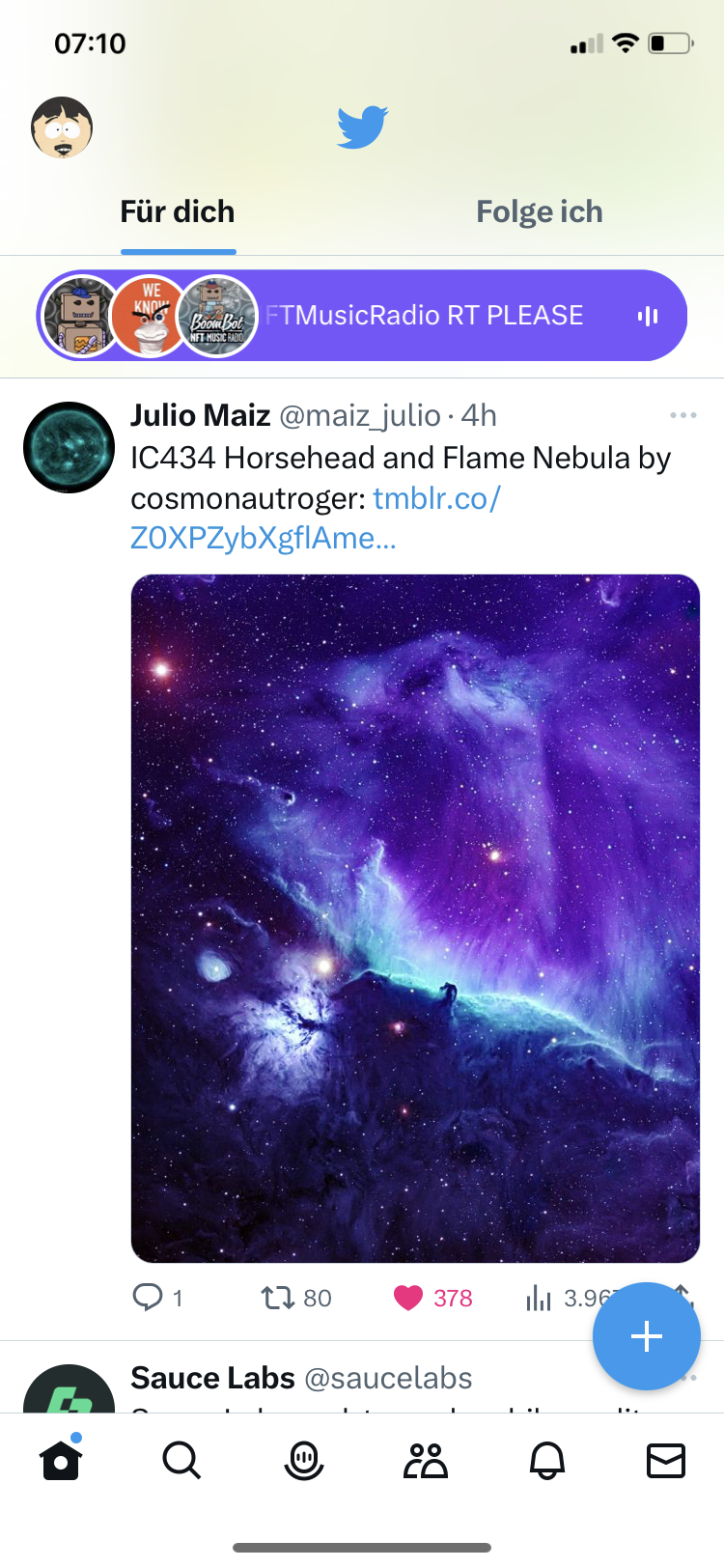
Task: Switch to the Folge ich tab
Action: point(539,212)
